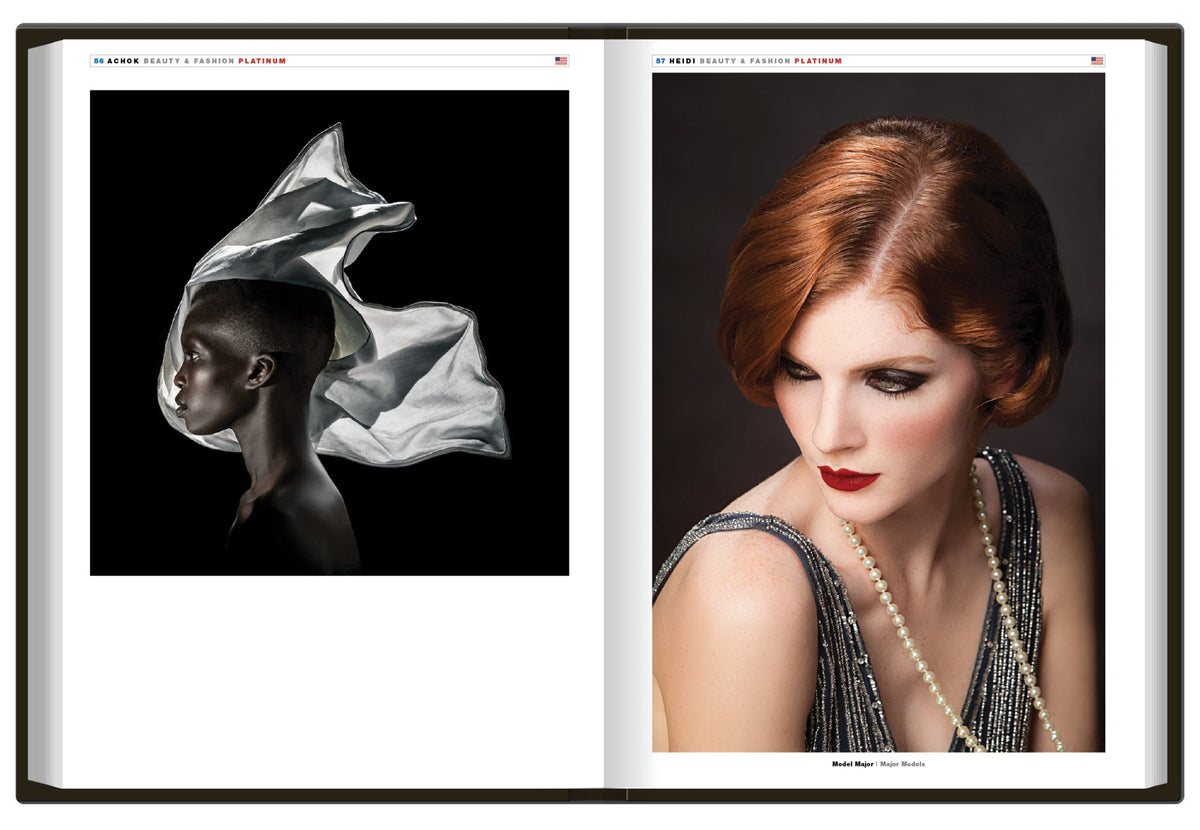Click the blank area below Achok photo
Viewport: 1200px width, 830px height.
[330, 680]
